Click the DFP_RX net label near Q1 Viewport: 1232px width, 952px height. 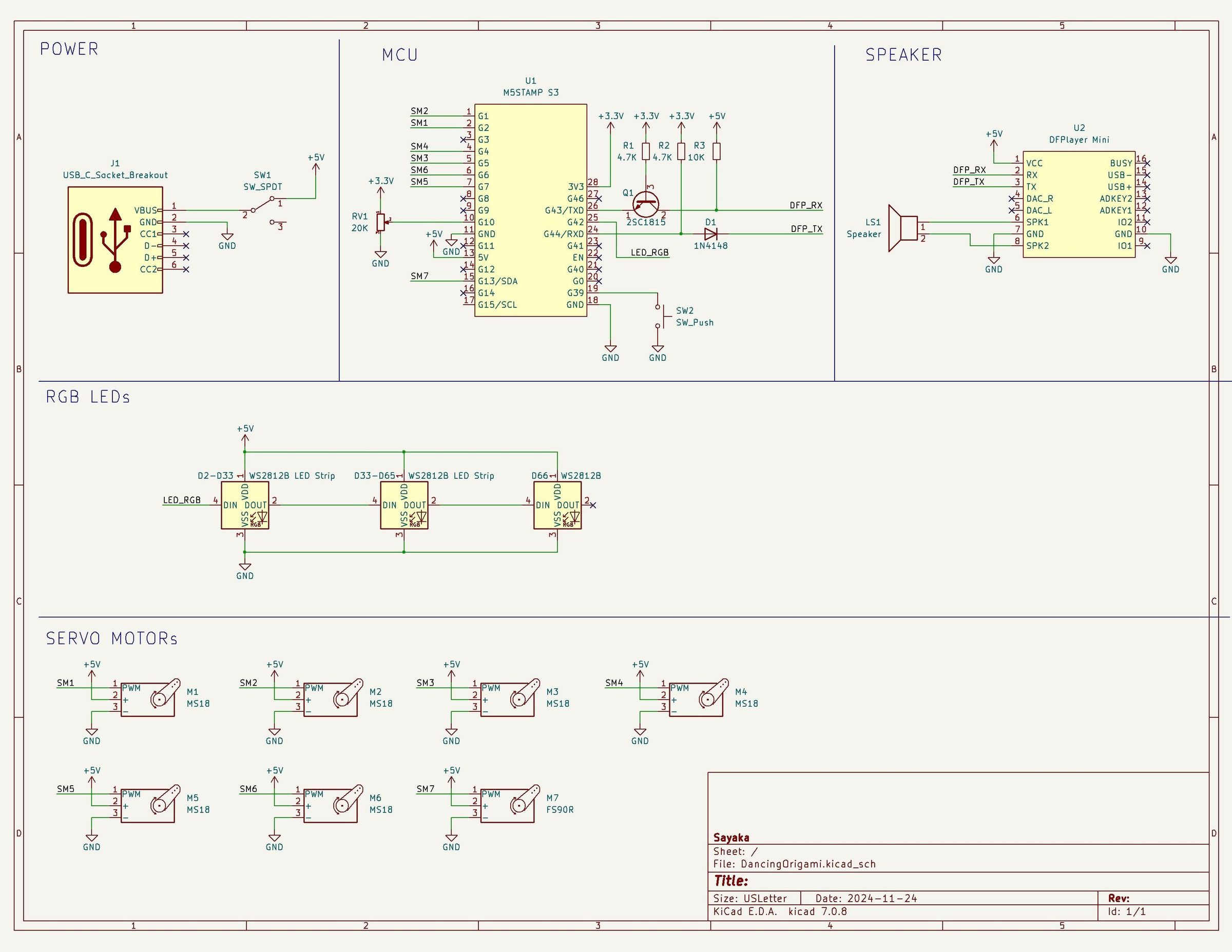(806, 205)
